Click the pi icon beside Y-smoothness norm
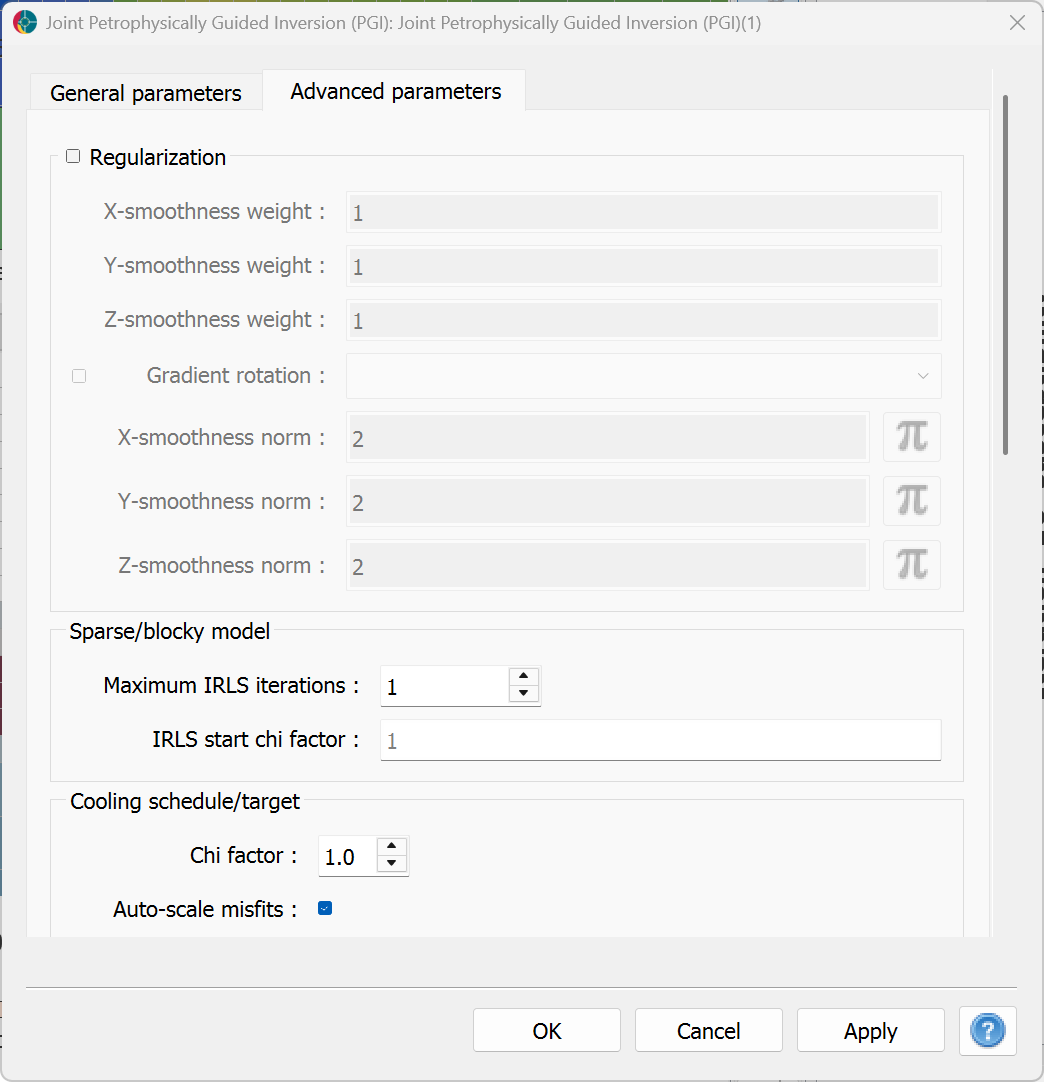This screenshot has height=1082, width=1044. 912,501
